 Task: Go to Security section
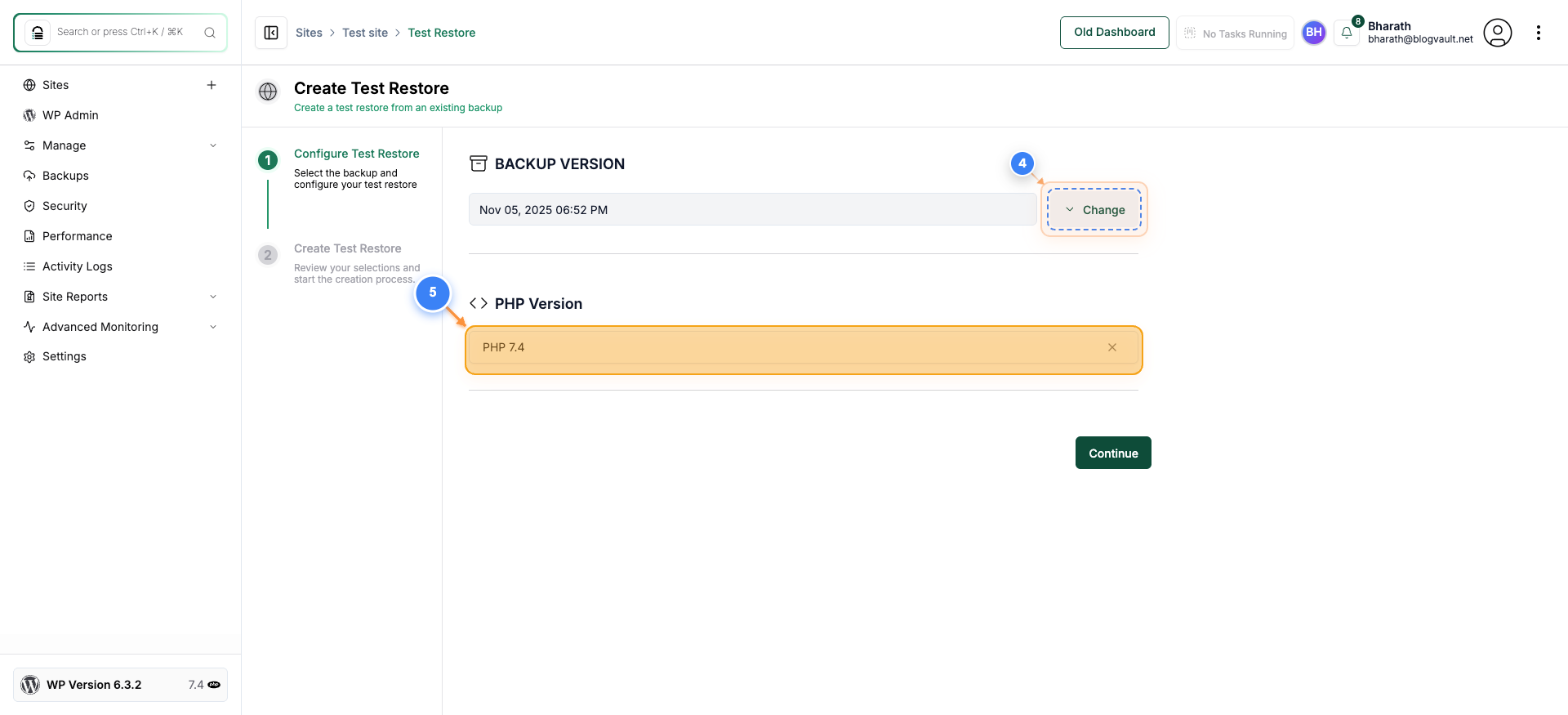click(x=65, y=206)
